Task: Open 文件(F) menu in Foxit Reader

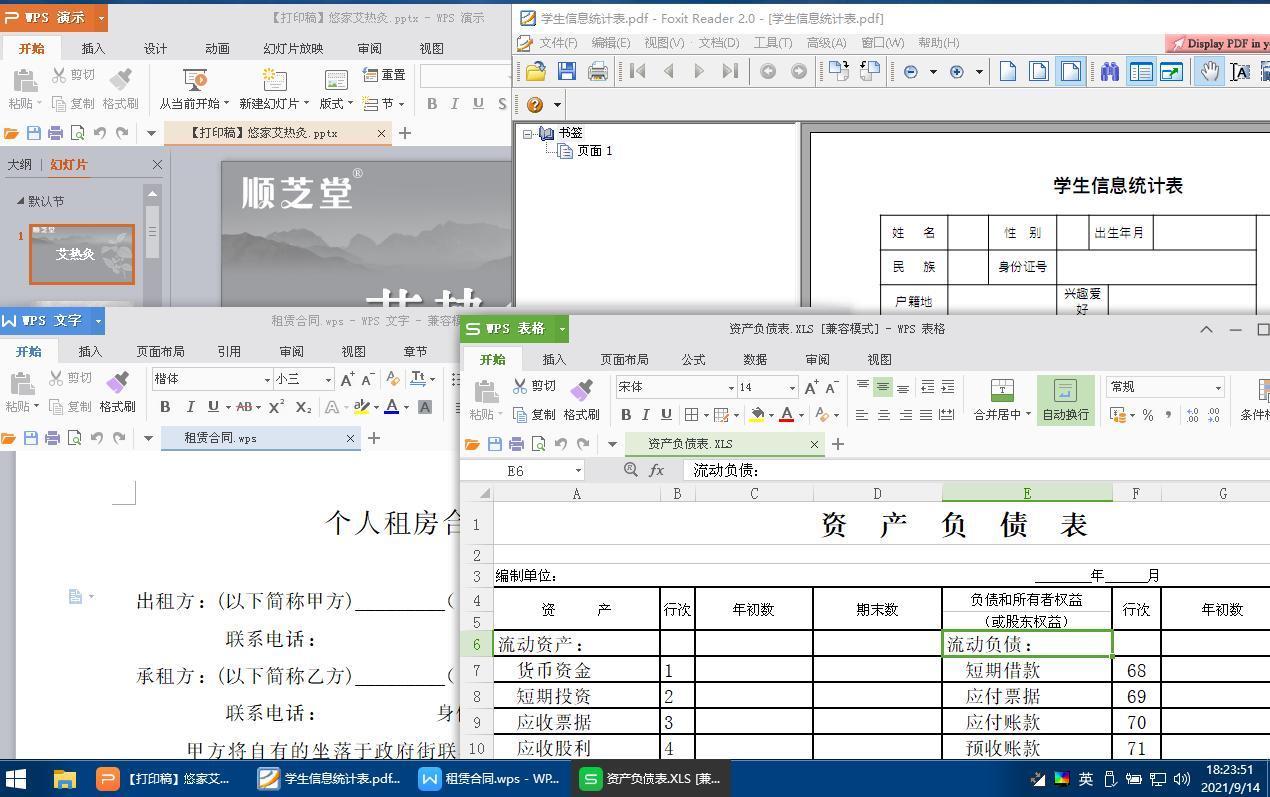Action: (557, 43)
